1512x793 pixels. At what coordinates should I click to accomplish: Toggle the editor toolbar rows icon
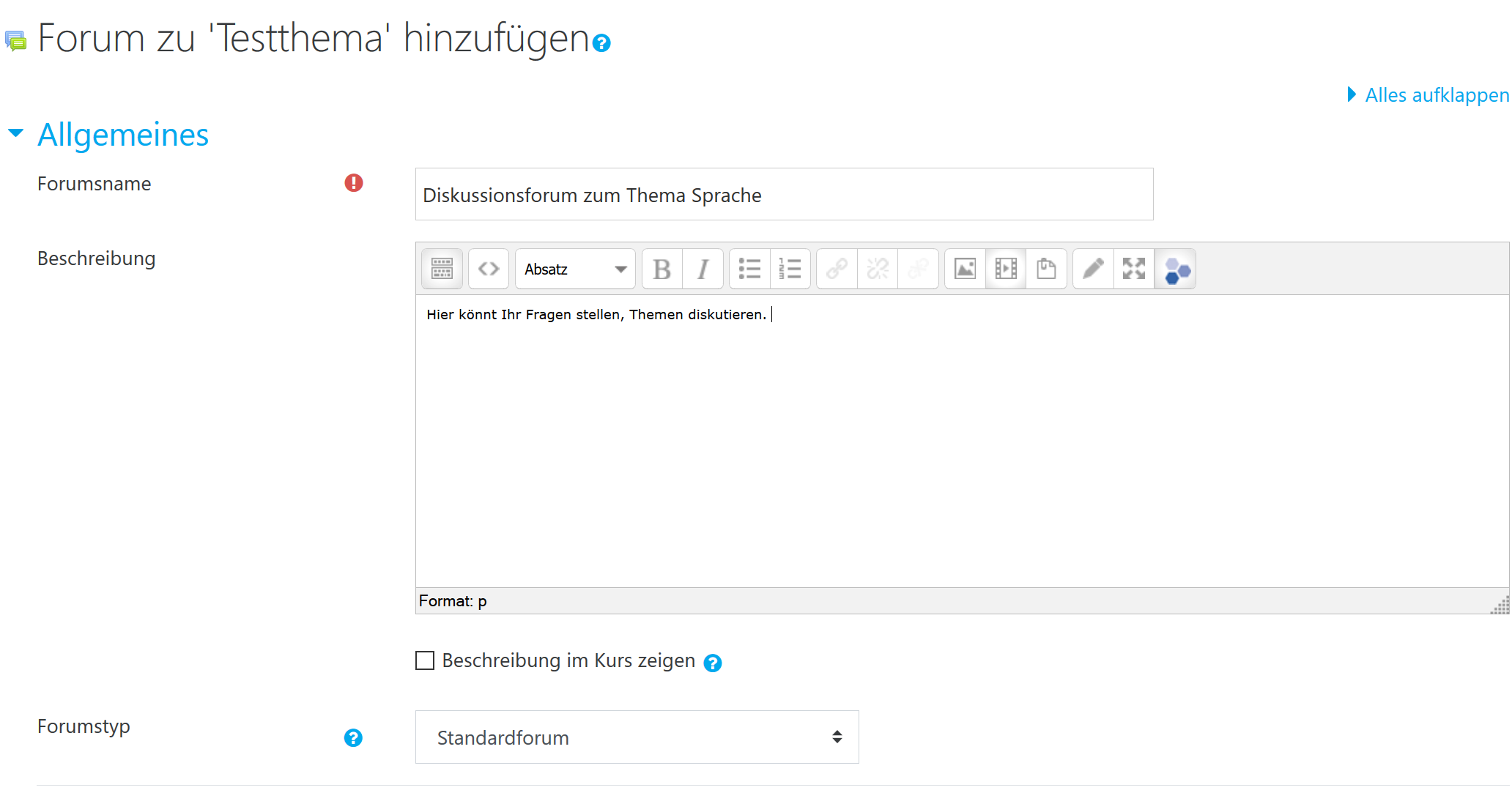click(442, 269)
